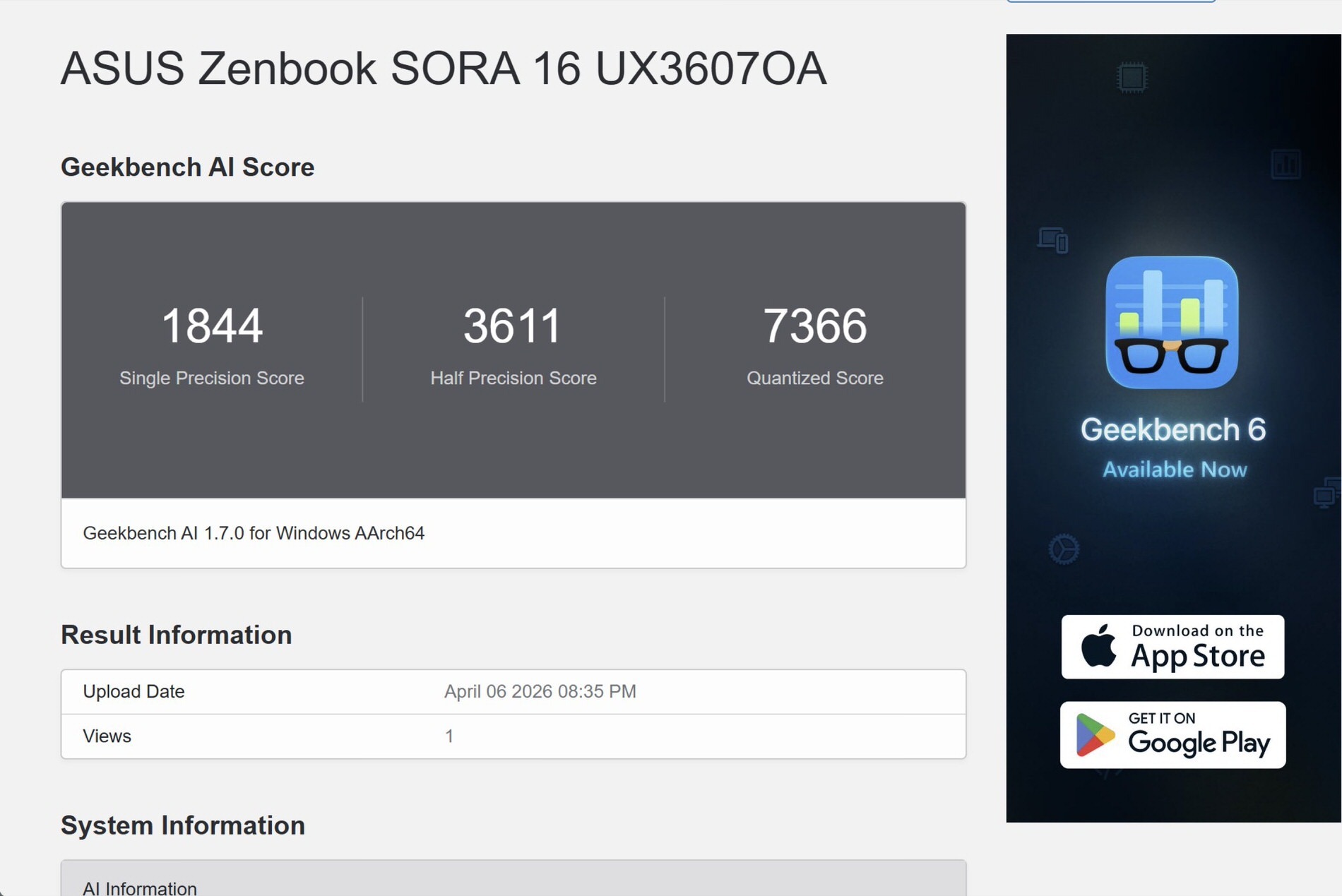
Task: Open the Get it on Google Play badge
Action: 1172,735
